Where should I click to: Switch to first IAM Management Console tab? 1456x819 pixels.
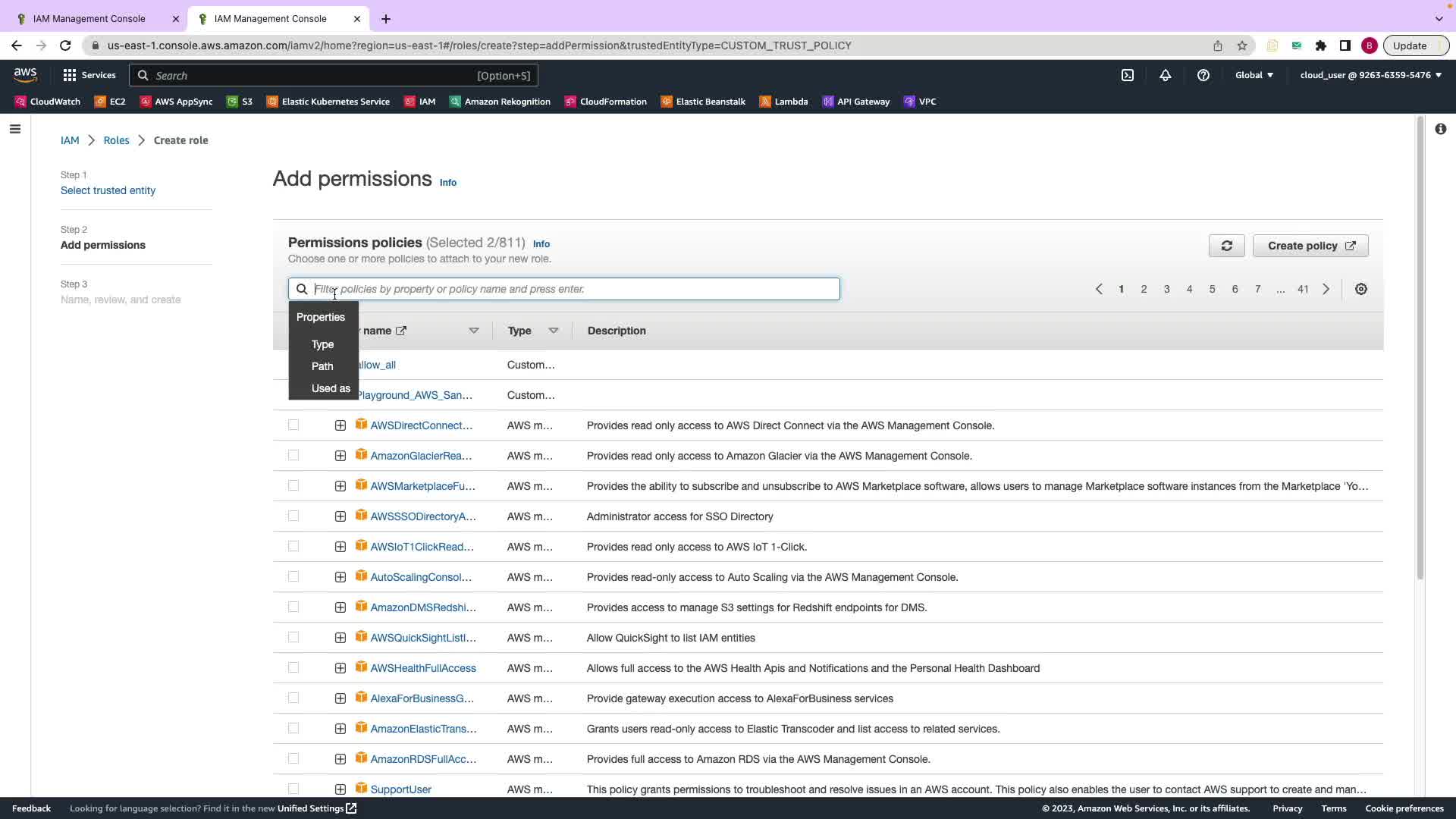coord(89,19)
